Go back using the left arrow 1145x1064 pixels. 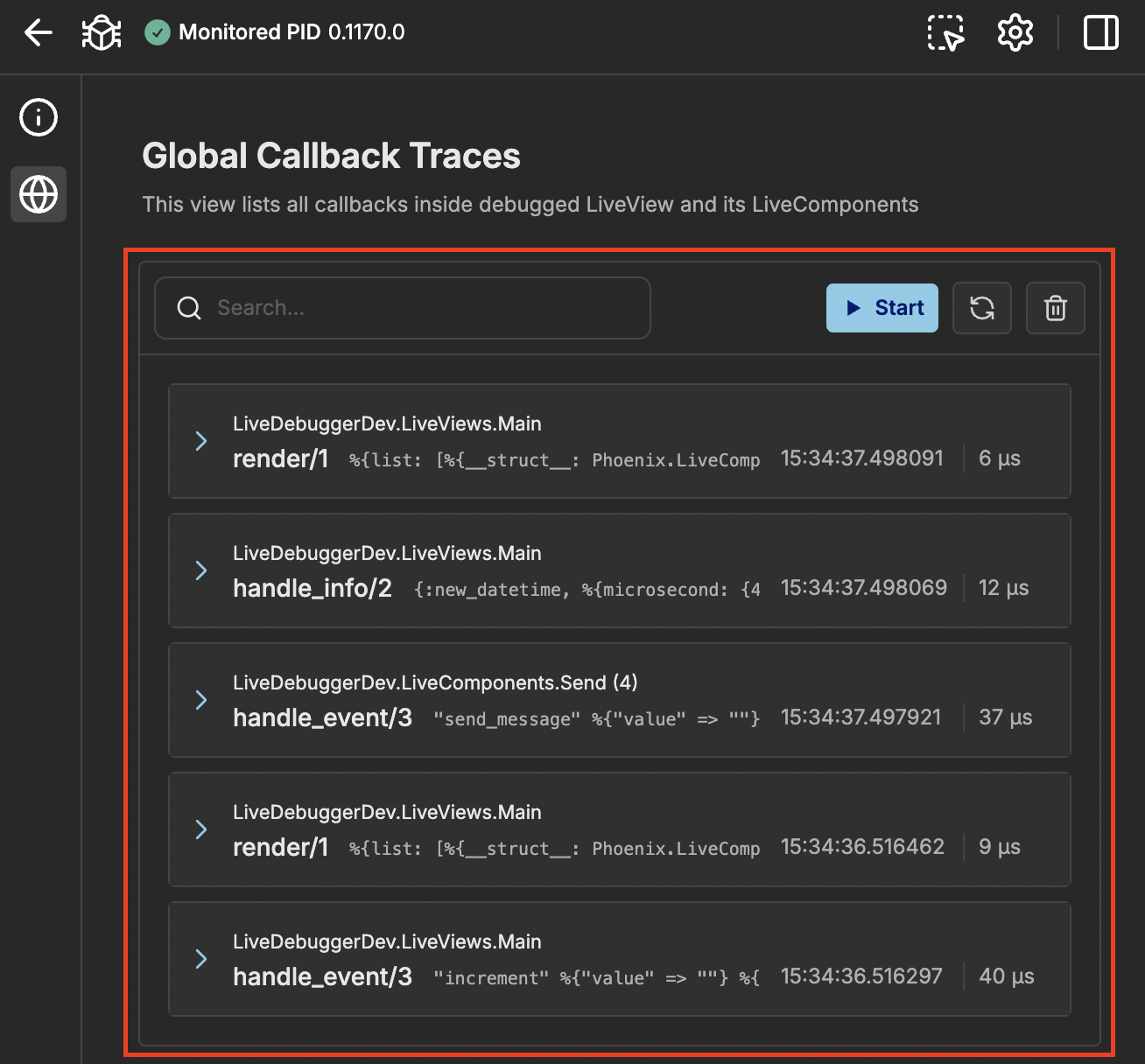pyautogui.click(x=39, y=33)
